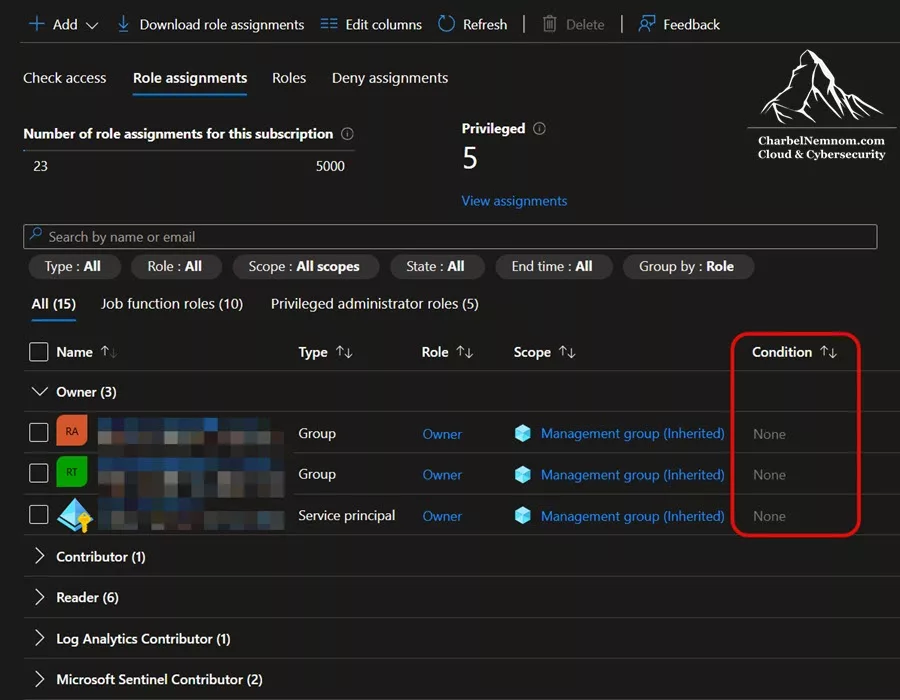The width and height of the screenshot is (900, 700).
Task: Click the service principal key icon
Action: click(75, 515)
